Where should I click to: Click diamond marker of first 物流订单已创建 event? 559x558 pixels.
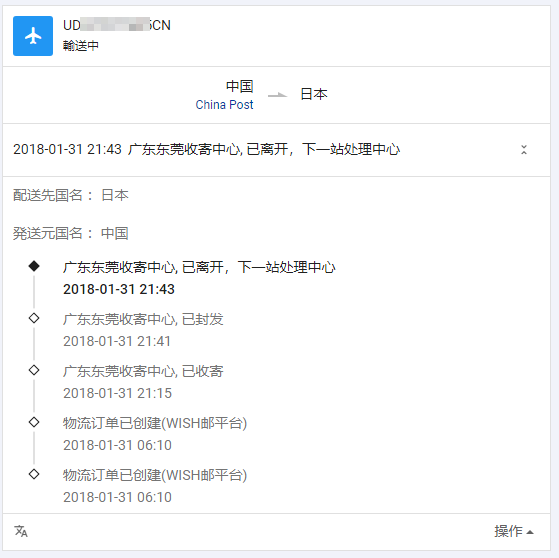pyautogui.click(x=34, y=422)
